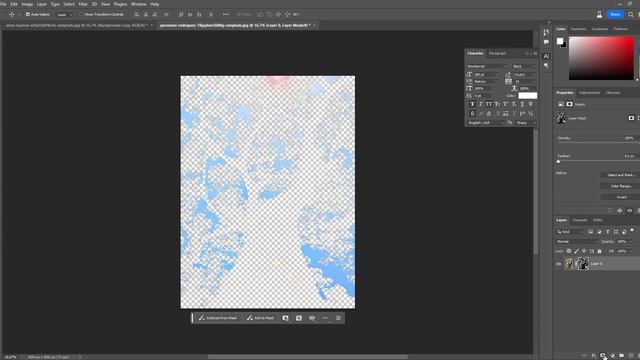Viewport: 640px width, 360px height.
Task: Open the layer blend mode Normal dropdown
Action: [x=576, y=242]
